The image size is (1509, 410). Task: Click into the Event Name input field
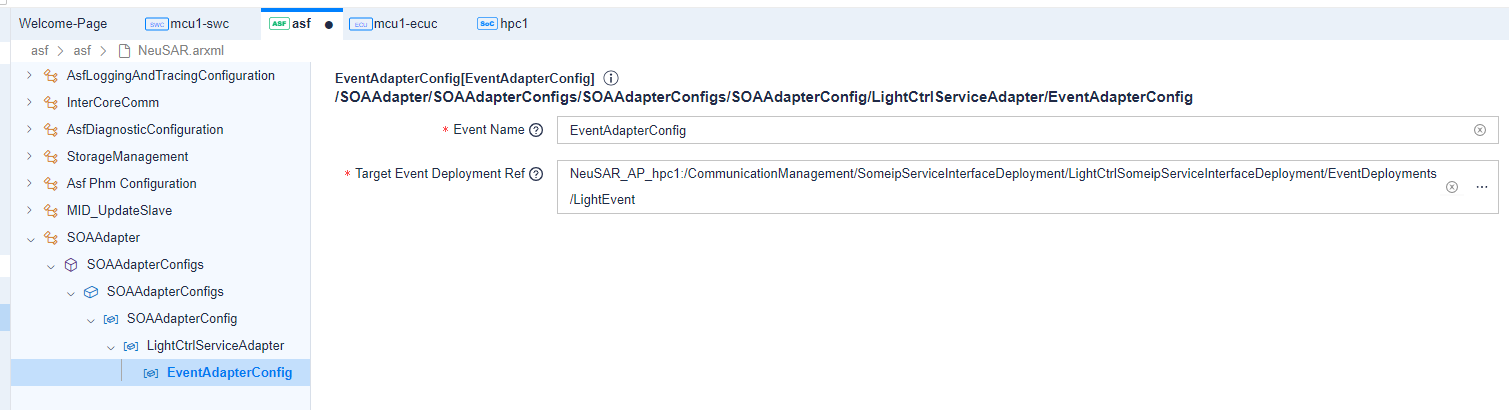(1010, 130)
